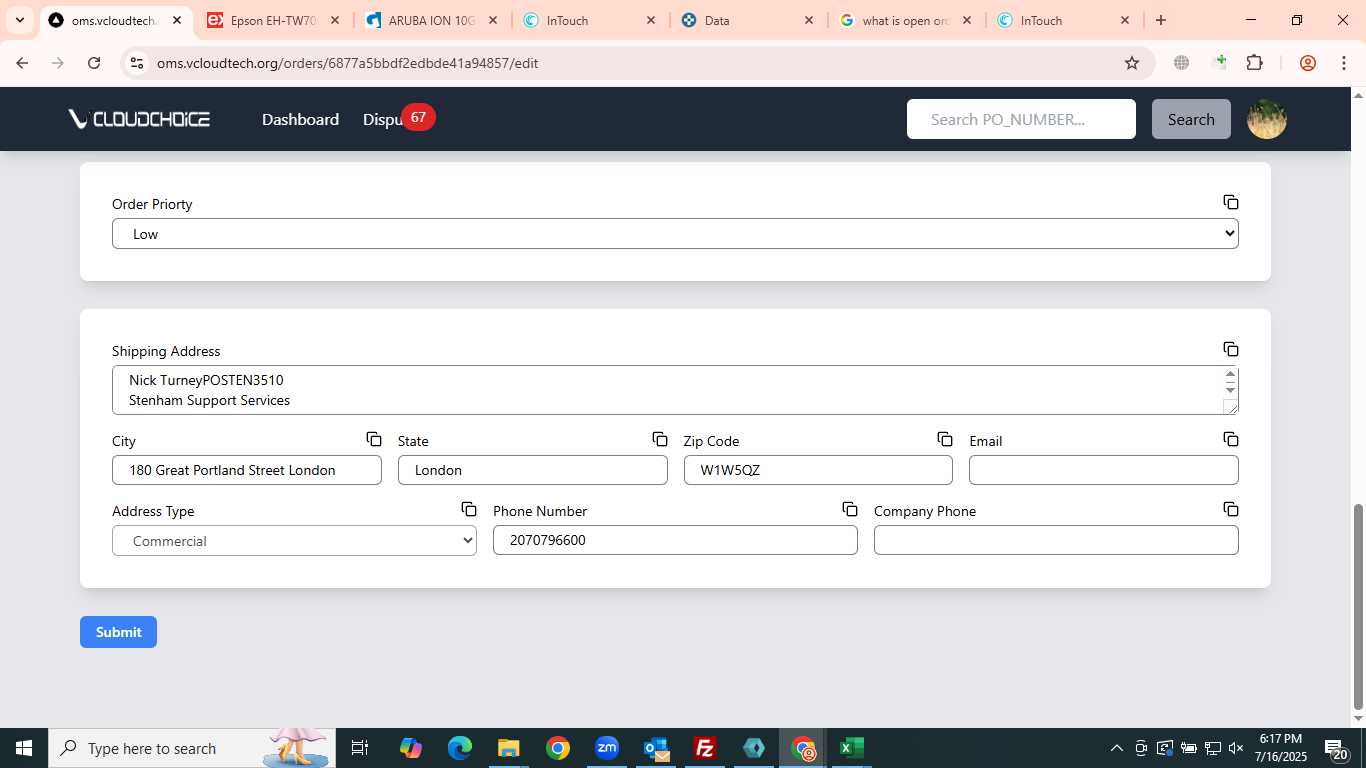The width and height of the screenshot is (1366, 768).
Task: Reload the current page
Action: [x=94, y=63]
